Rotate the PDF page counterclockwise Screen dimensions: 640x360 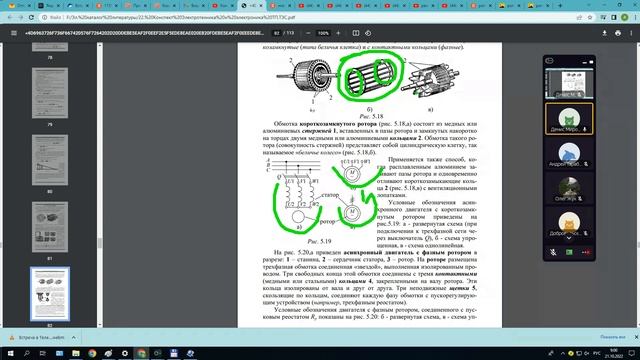click(368, 33)
